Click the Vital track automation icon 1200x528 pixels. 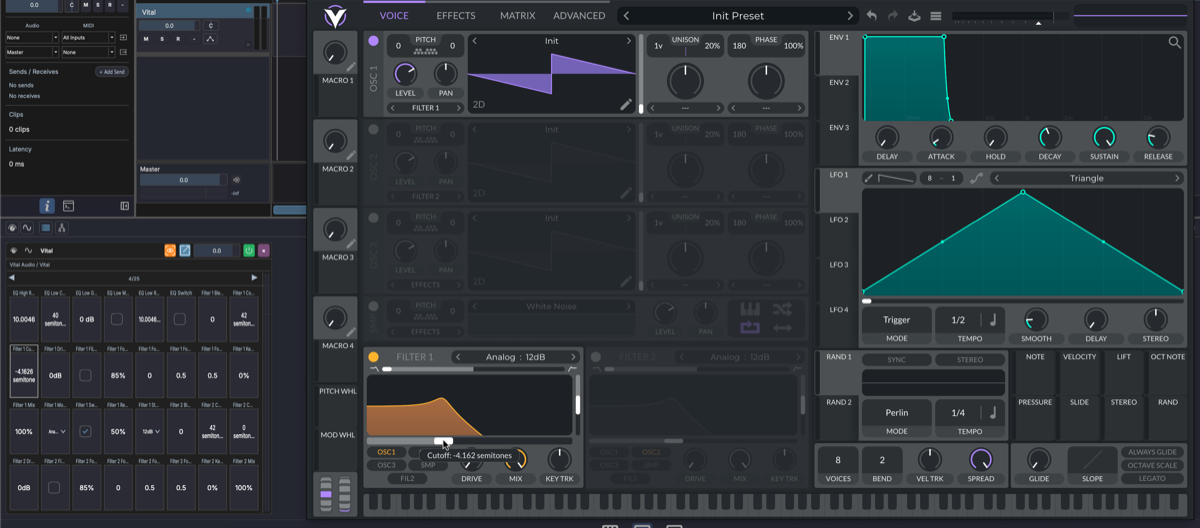tap(210, 39)
